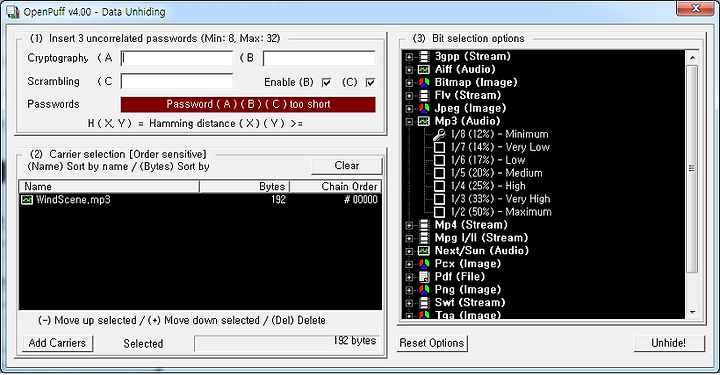Check the 1/6 (17%) Low option
Screen dimensions: 720x375
(x=439, y=160)
